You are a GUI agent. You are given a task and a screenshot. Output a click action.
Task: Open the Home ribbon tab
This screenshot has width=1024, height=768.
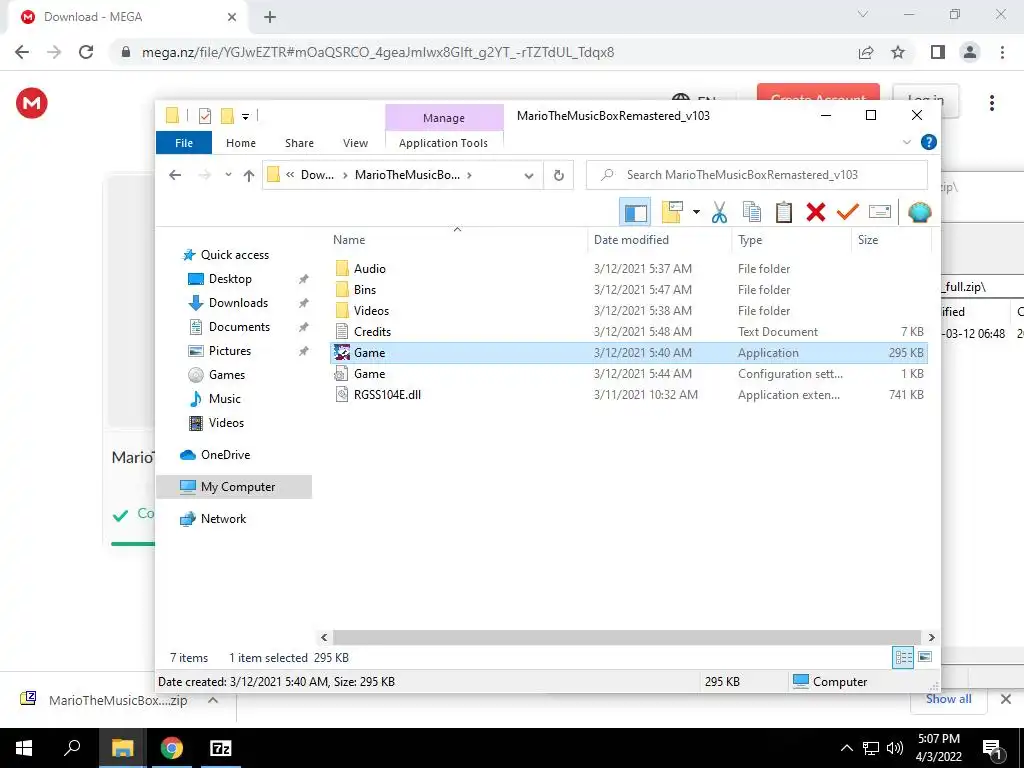pyautogui.click(x=241, y=143)
